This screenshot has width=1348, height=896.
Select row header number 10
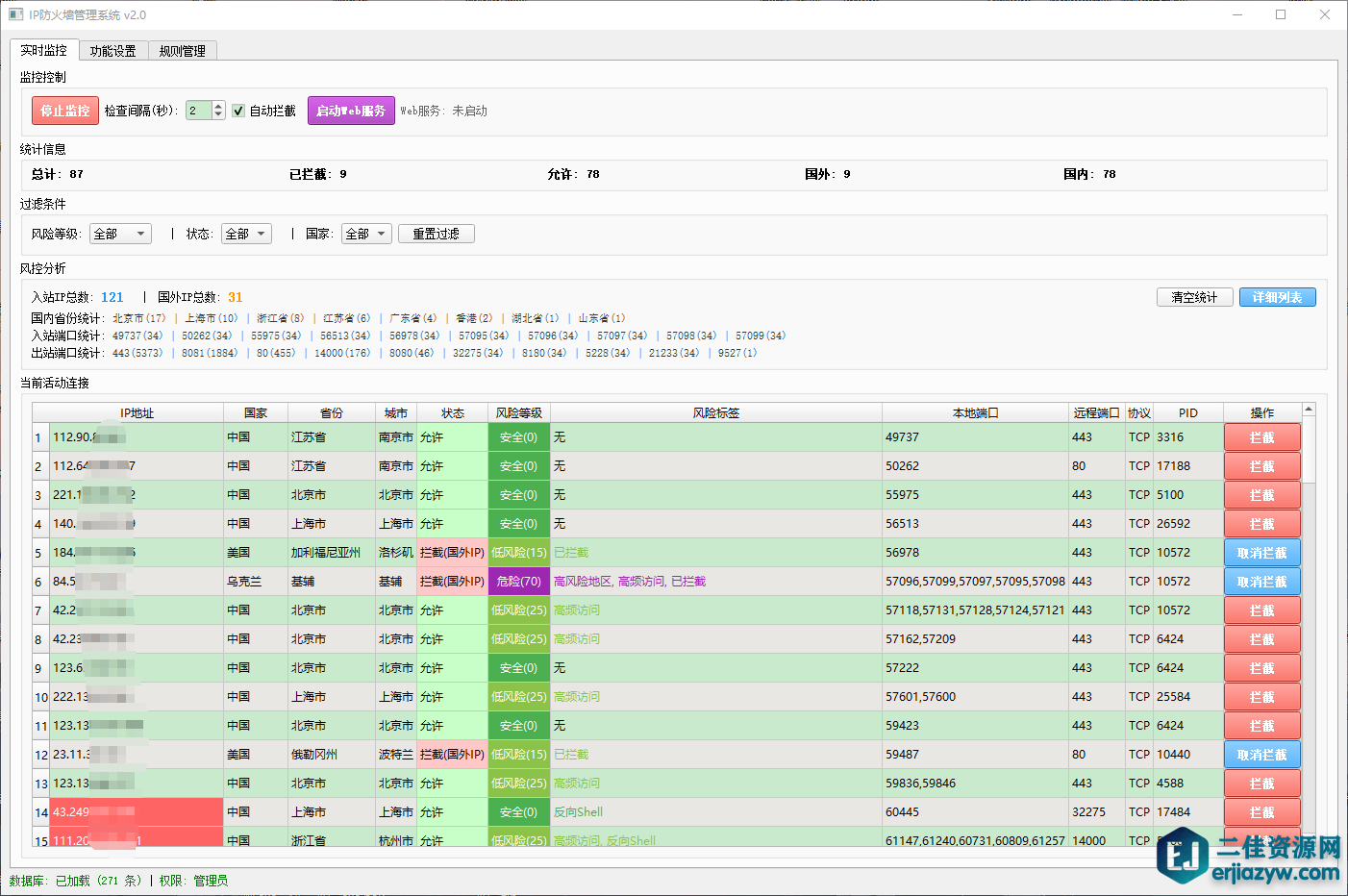(40, 697)
